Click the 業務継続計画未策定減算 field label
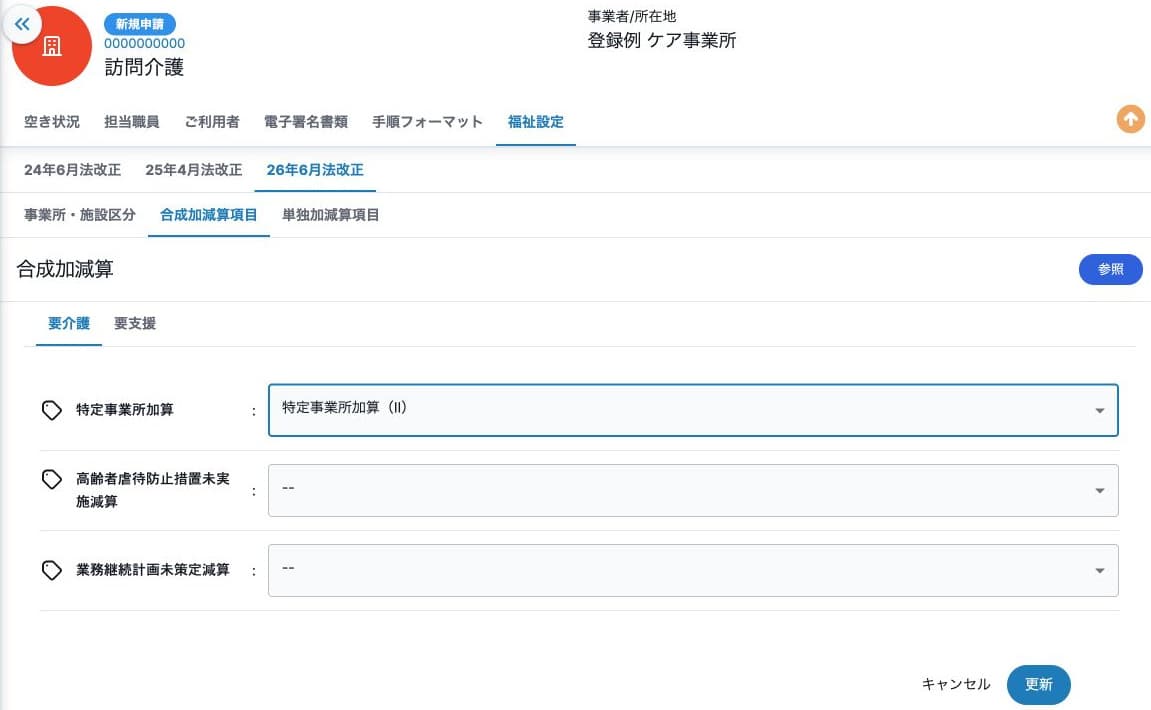Viewport: 1151px width, 710px height. click(153, 570)
